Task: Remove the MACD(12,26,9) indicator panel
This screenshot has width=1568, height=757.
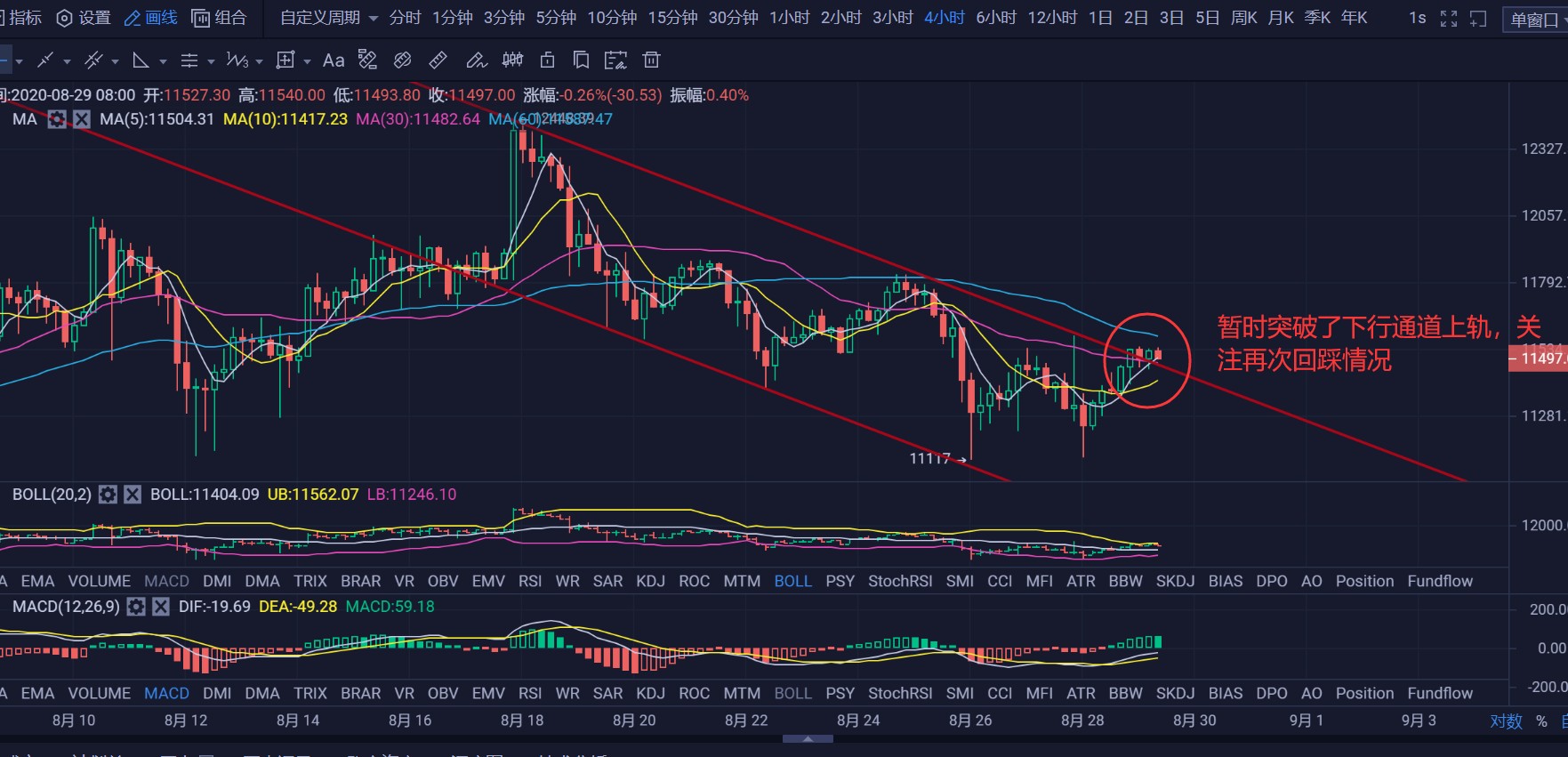Action: click(x=161, y=607)
